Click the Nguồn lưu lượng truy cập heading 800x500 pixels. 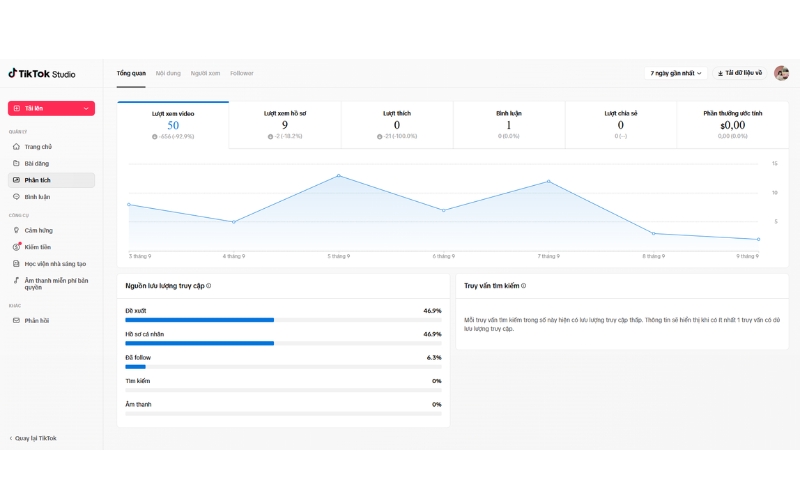[165, 286]
